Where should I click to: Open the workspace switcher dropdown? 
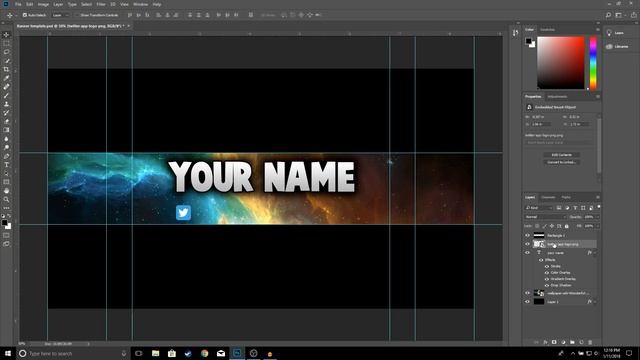[620, 15]
